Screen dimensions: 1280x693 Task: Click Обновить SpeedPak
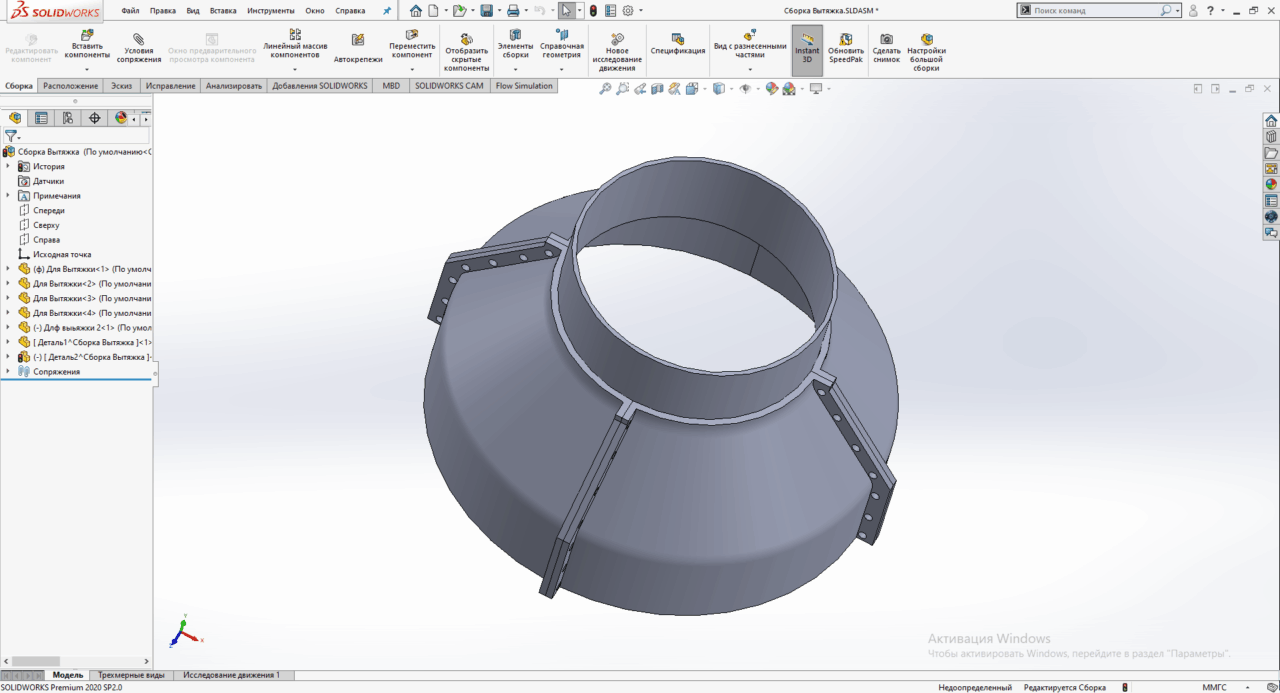(x=846, y=49)
